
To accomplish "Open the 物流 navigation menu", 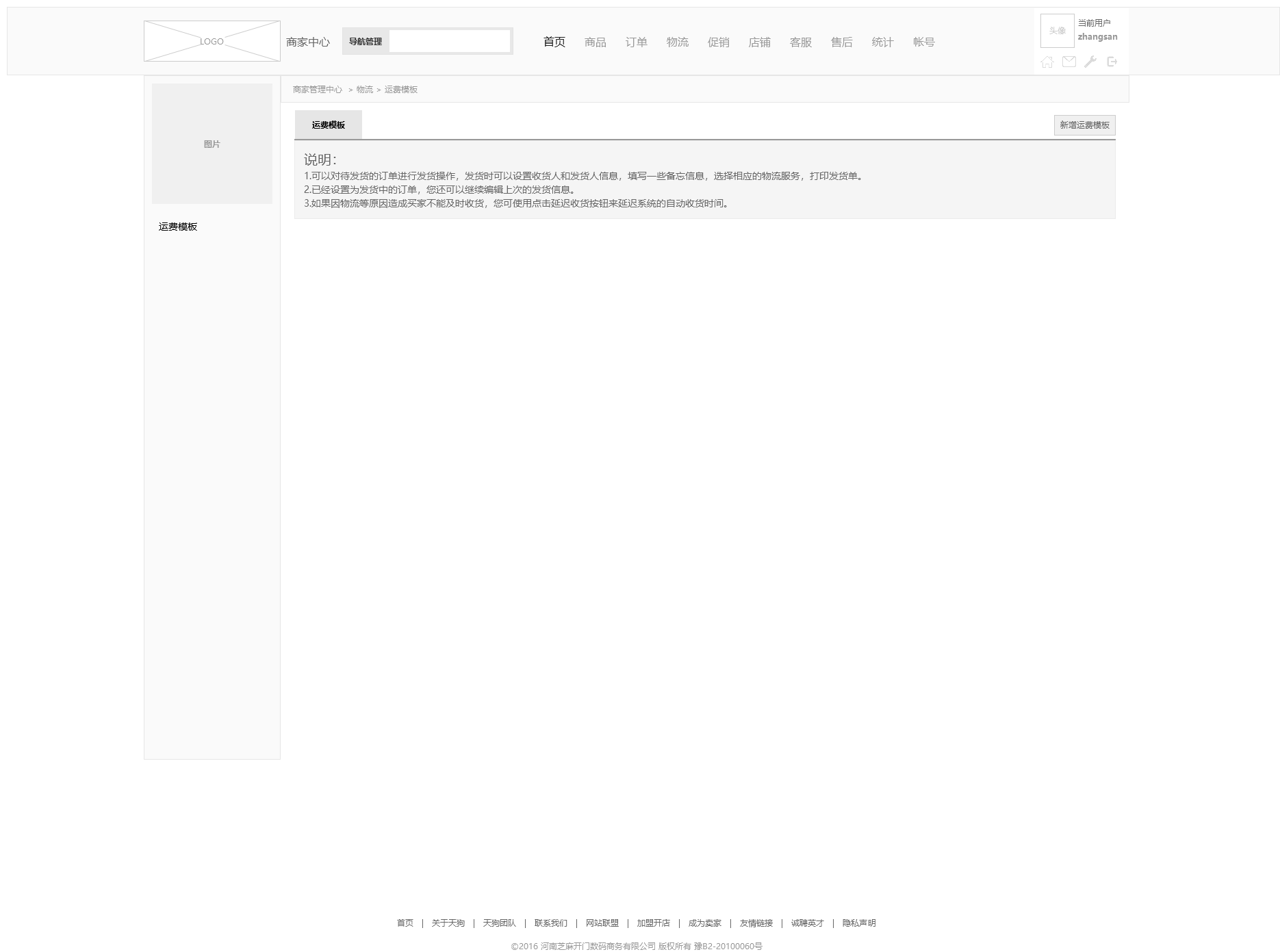I will (x=678, y=42).
